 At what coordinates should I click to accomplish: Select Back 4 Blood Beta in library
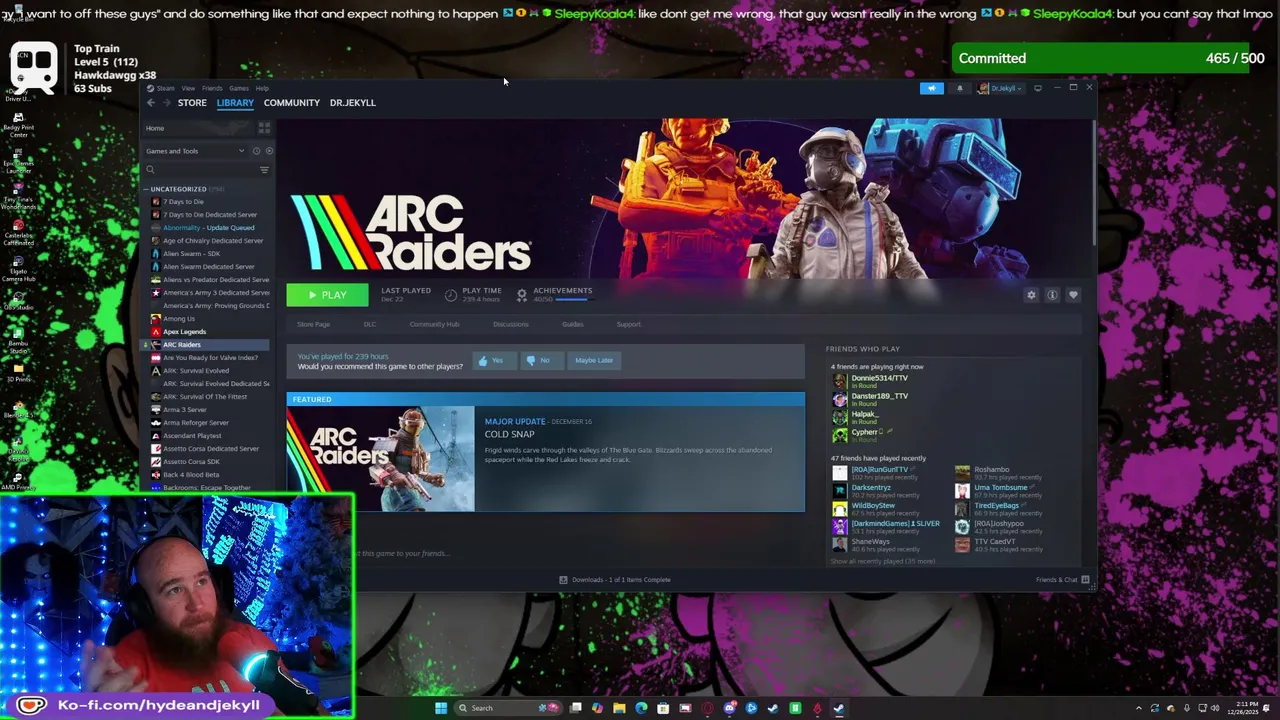191,475
